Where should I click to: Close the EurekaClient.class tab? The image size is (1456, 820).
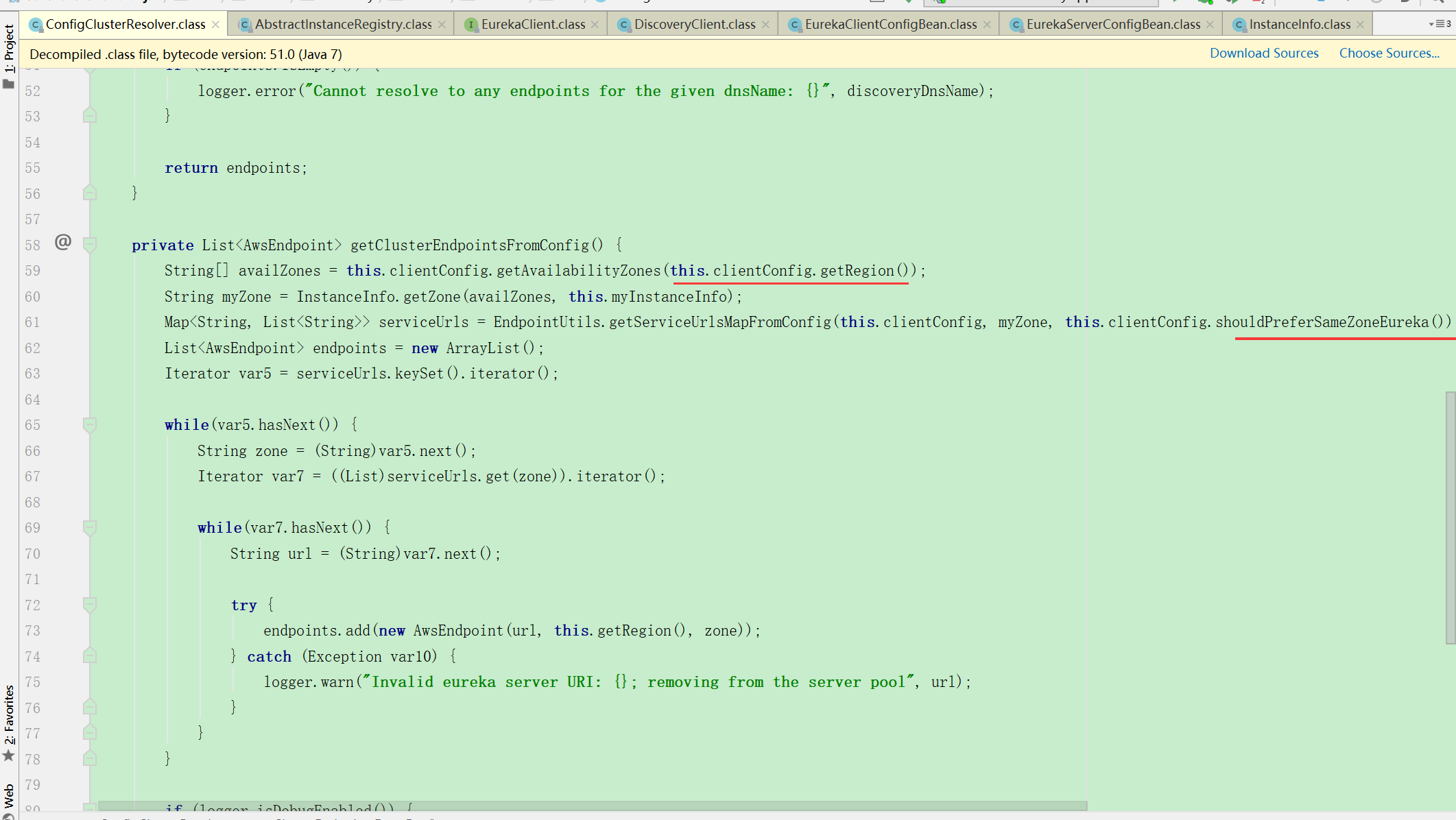click(x=595, y=25)
